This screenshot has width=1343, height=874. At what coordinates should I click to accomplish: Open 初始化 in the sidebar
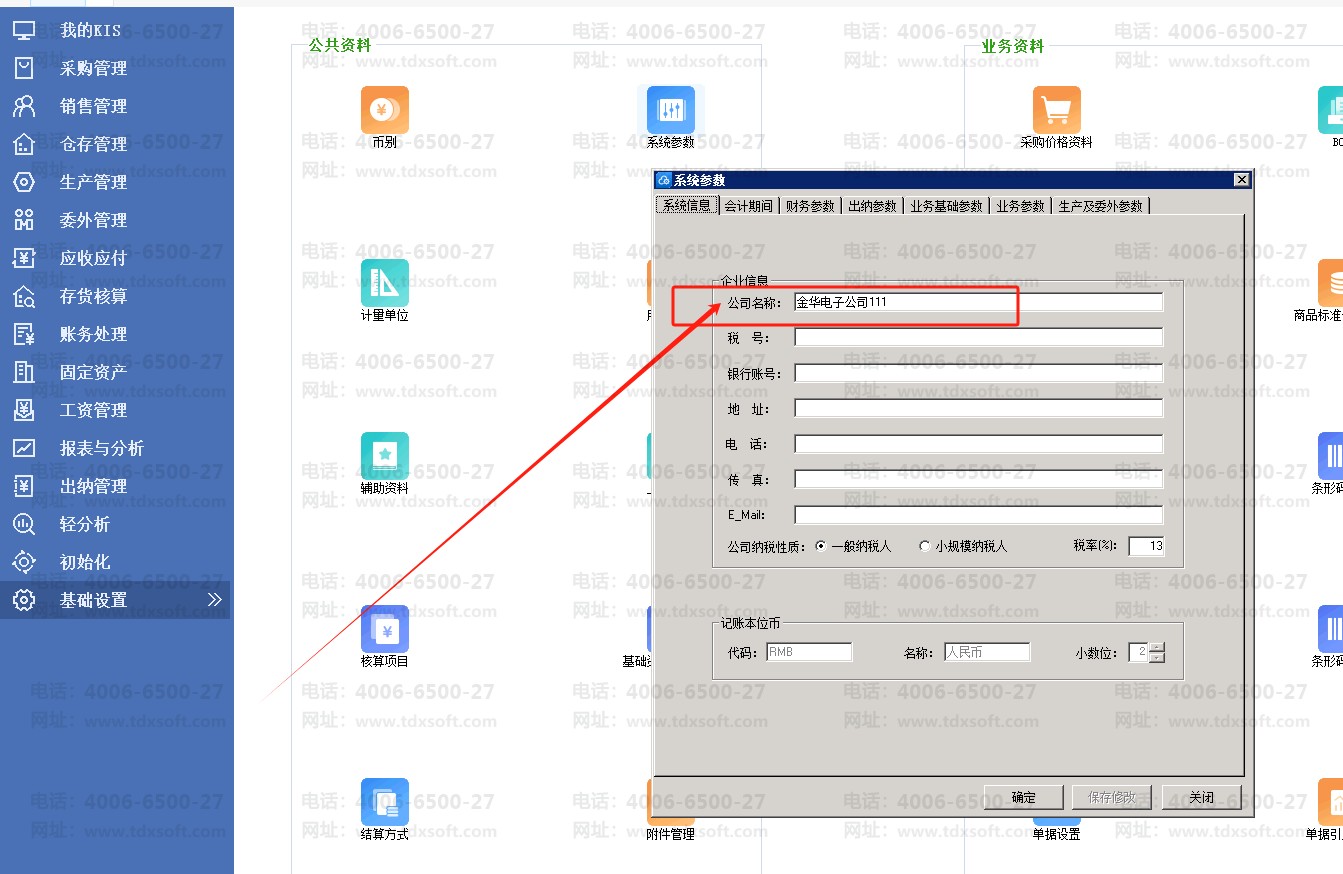85,562
